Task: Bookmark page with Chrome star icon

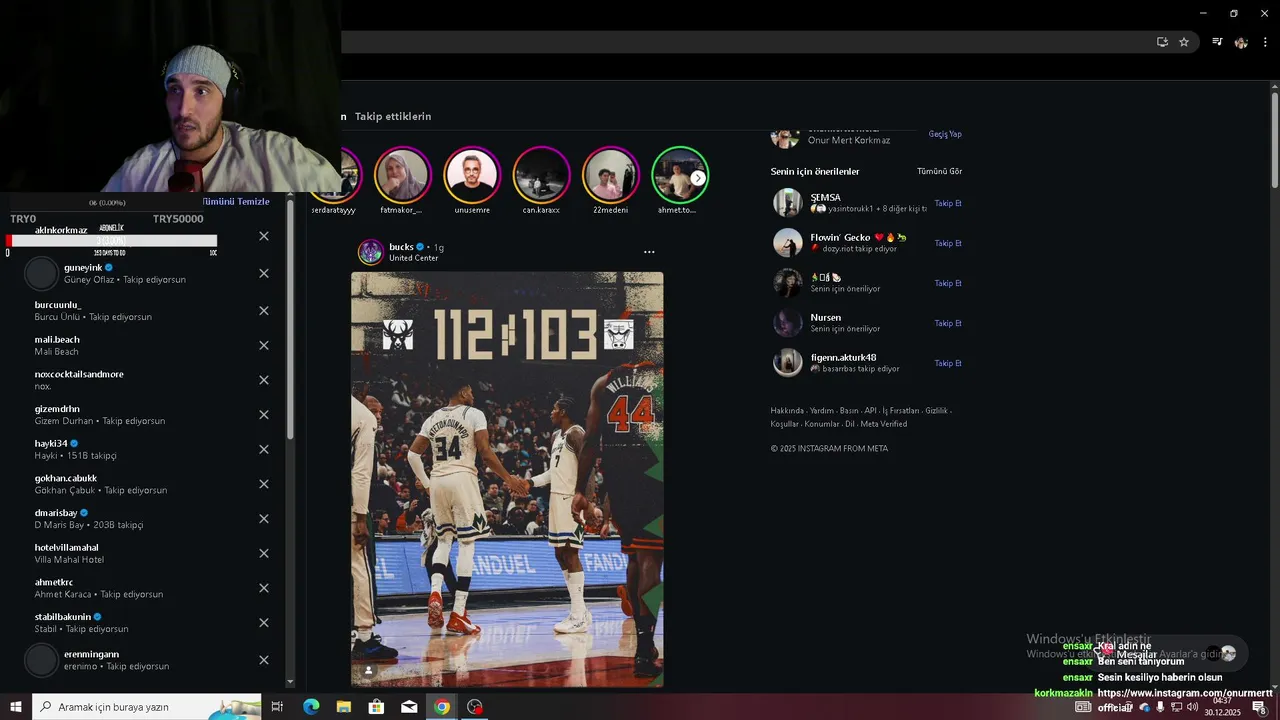Action: pos(1184,42)
